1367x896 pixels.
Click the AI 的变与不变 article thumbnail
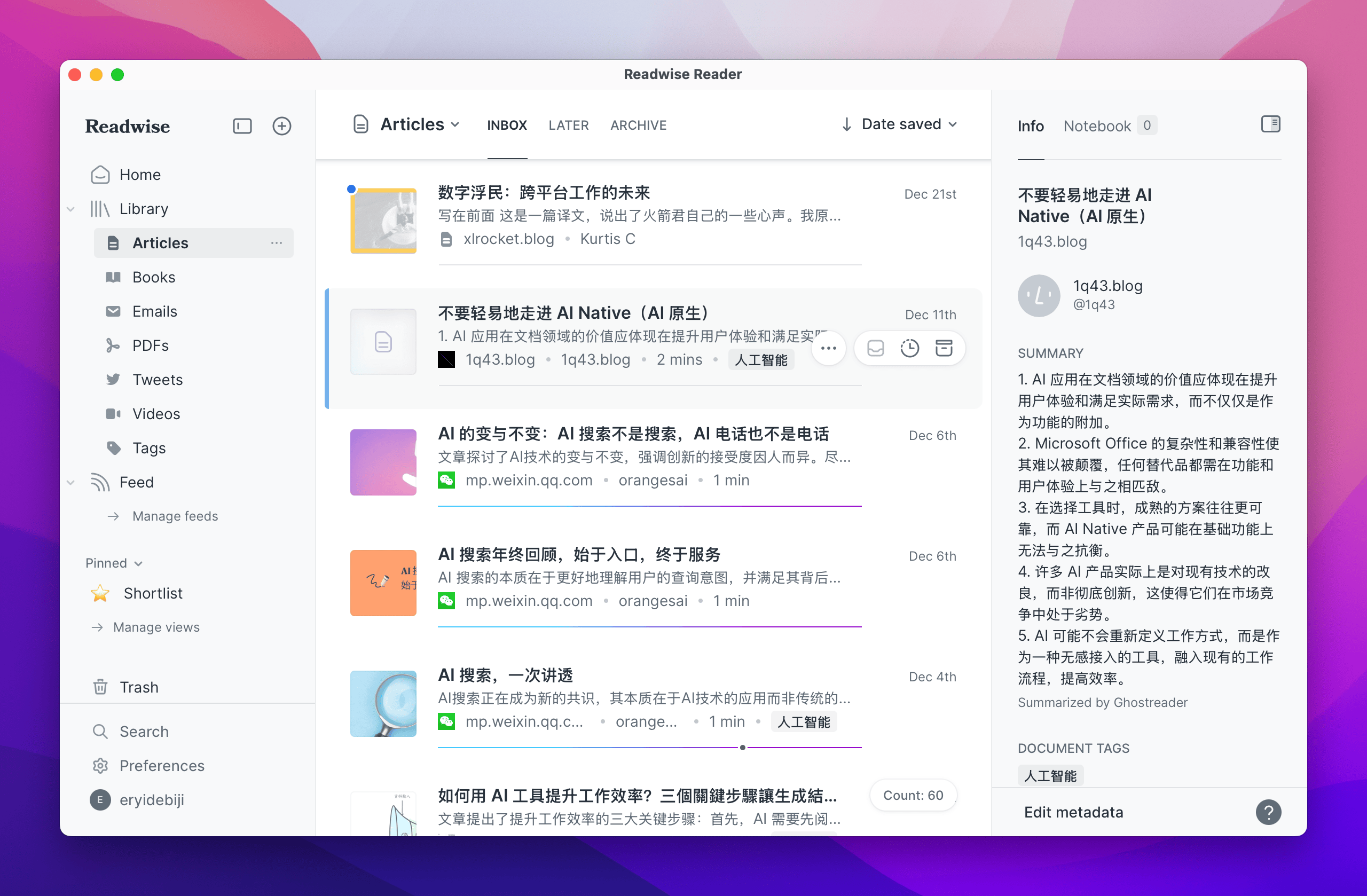click(383, 462)
